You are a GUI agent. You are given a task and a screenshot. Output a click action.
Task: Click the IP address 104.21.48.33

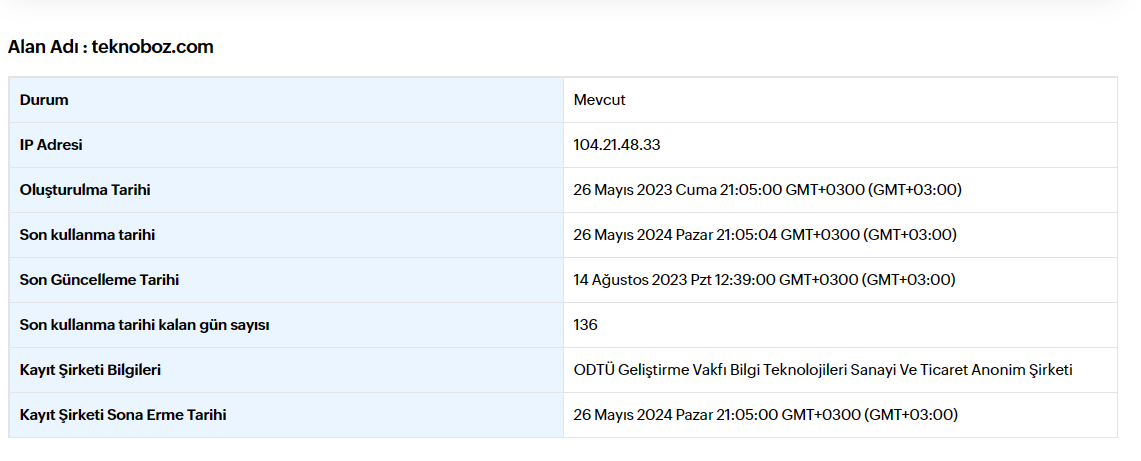point(617,145)
